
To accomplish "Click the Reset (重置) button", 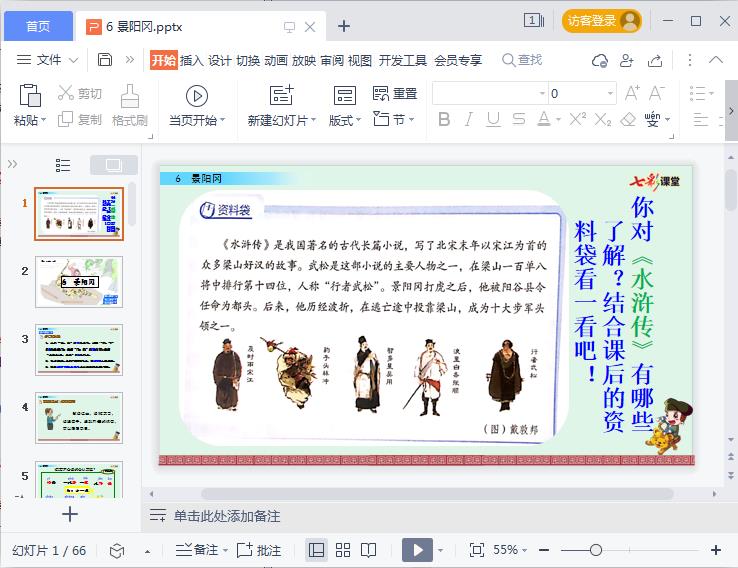I will [395, 93].
